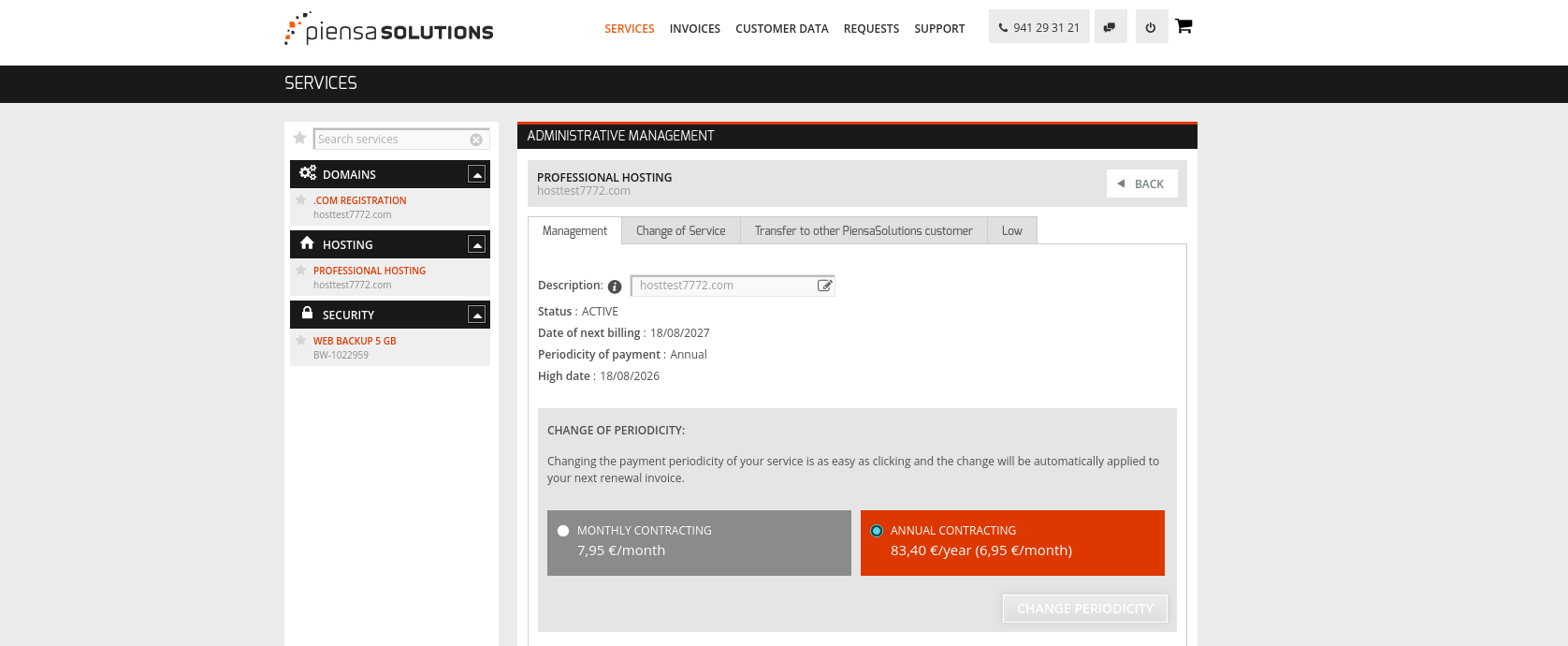
Task: Click the Piensa Solutions logo
Action: click(x=388, y=29)
